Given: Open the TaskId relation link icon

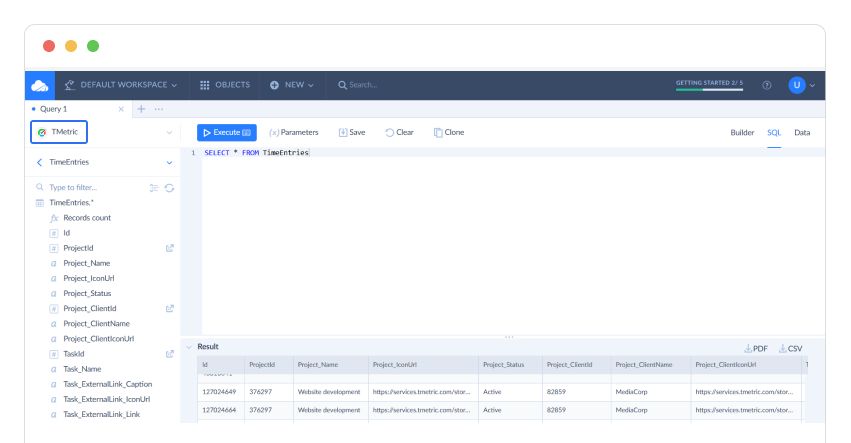Looking at the screenshot, I should [169, 354].
